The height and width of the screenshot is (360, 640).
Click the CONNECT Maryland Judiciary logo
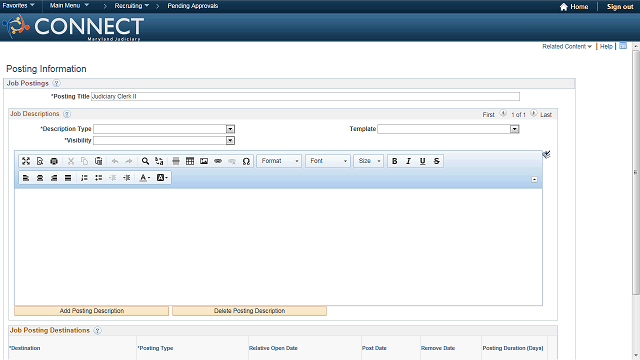point(73,27)
